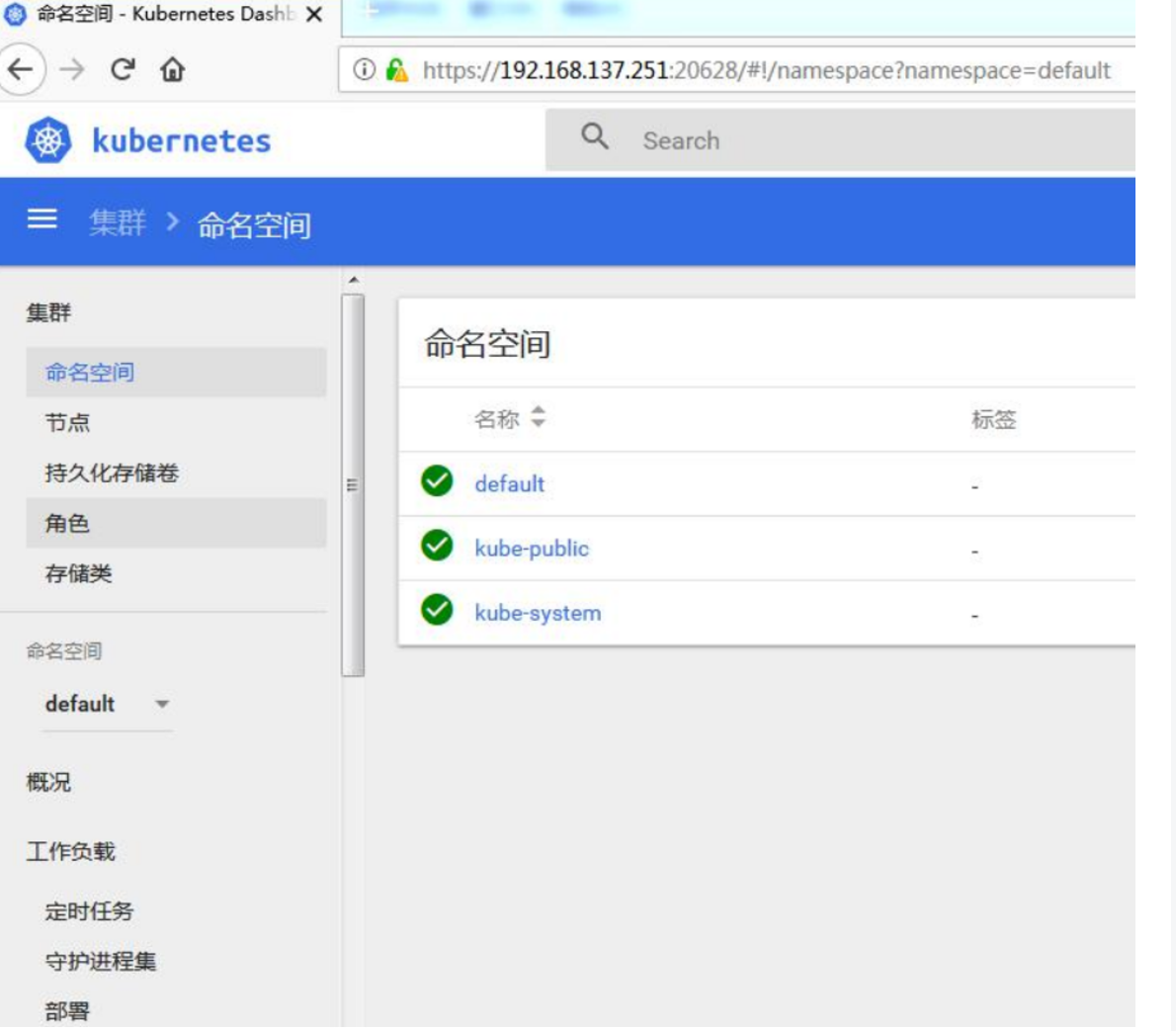Click green status check for kube-system

437,609
